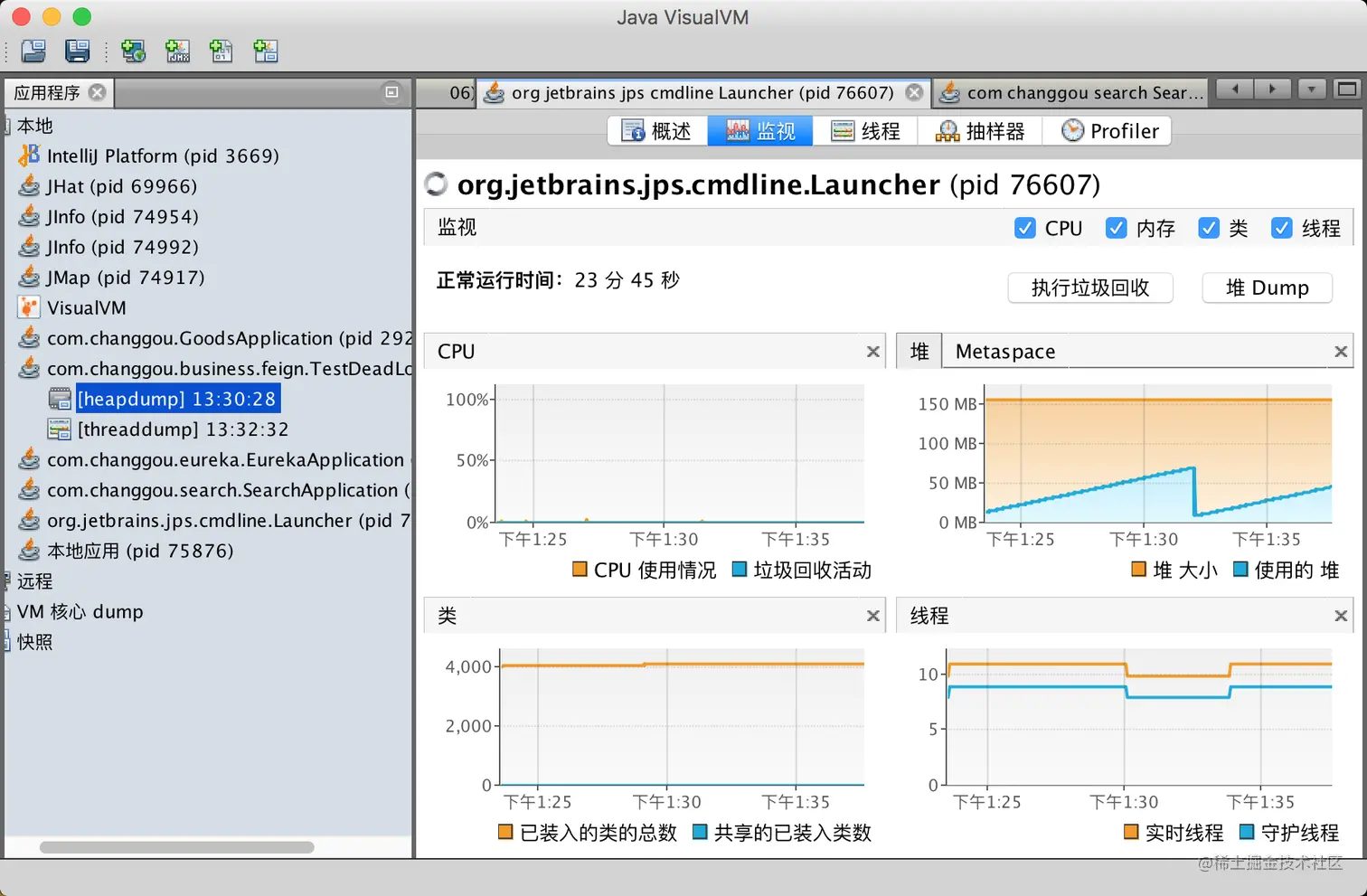This screenshot has height=896, width=1367.
Task: Uncheck the 线程 monitoring checkbox
Action: pos(1282,228)
